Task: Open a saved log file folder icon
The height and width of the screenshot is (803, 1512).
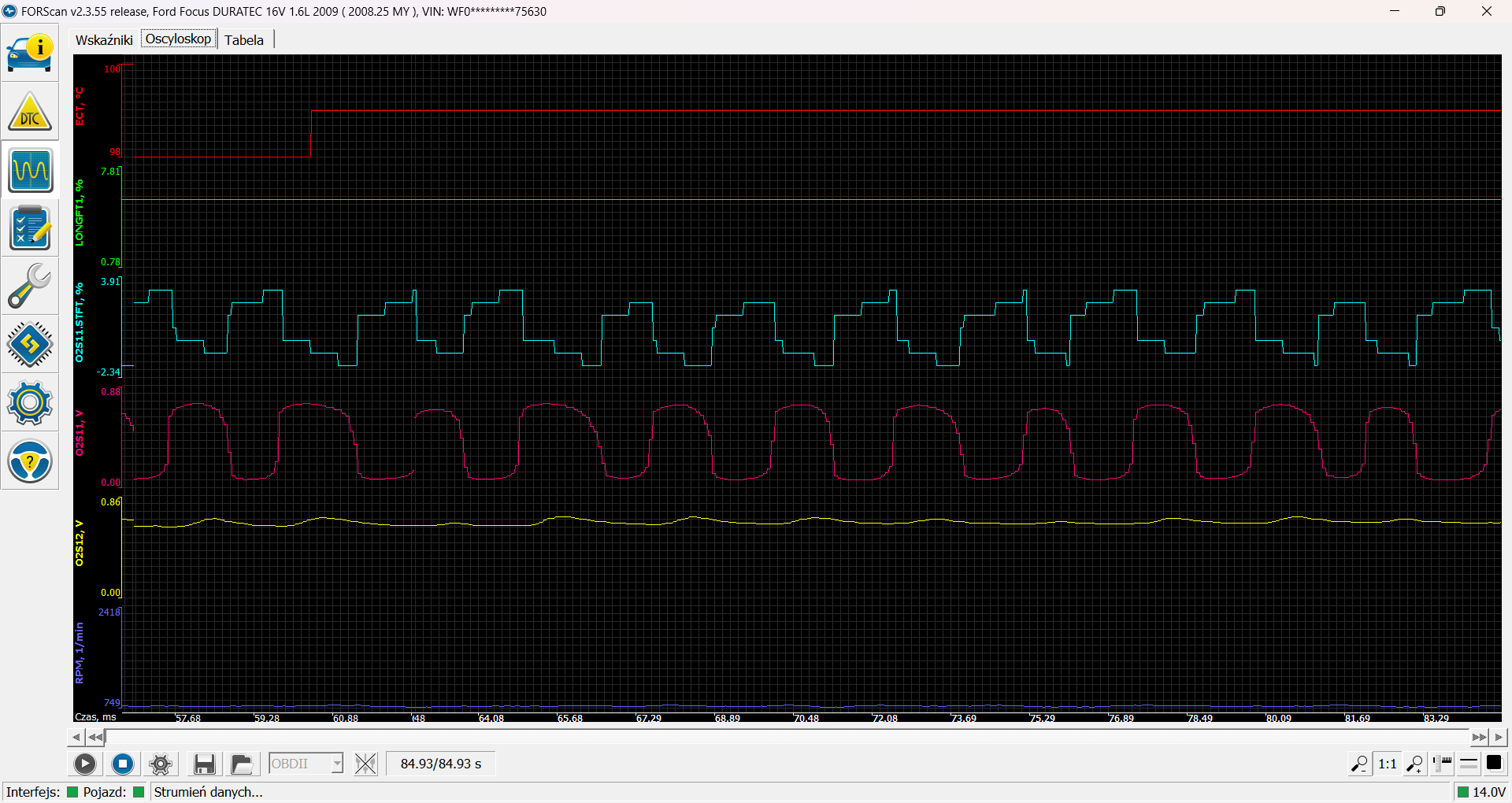Action: [x=242, y=764]
